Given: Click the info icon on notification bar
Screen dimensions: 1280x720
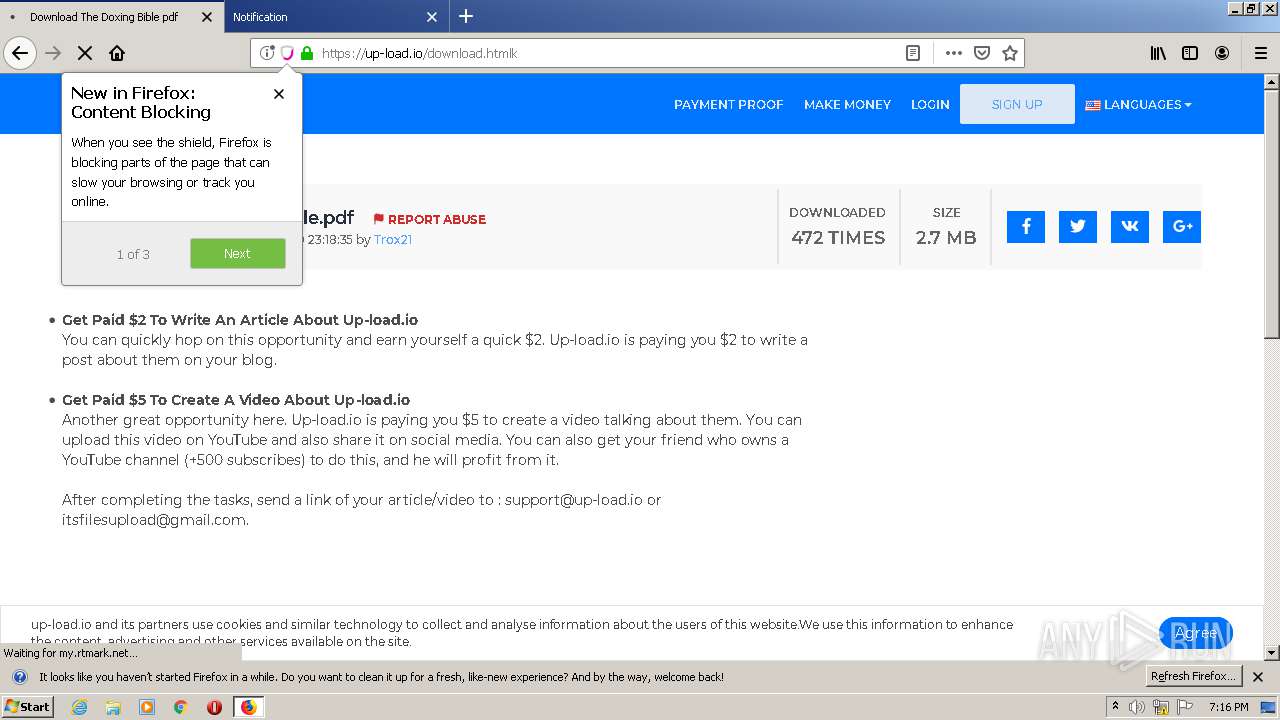Looking at the screenshot, I should [19, 677].
